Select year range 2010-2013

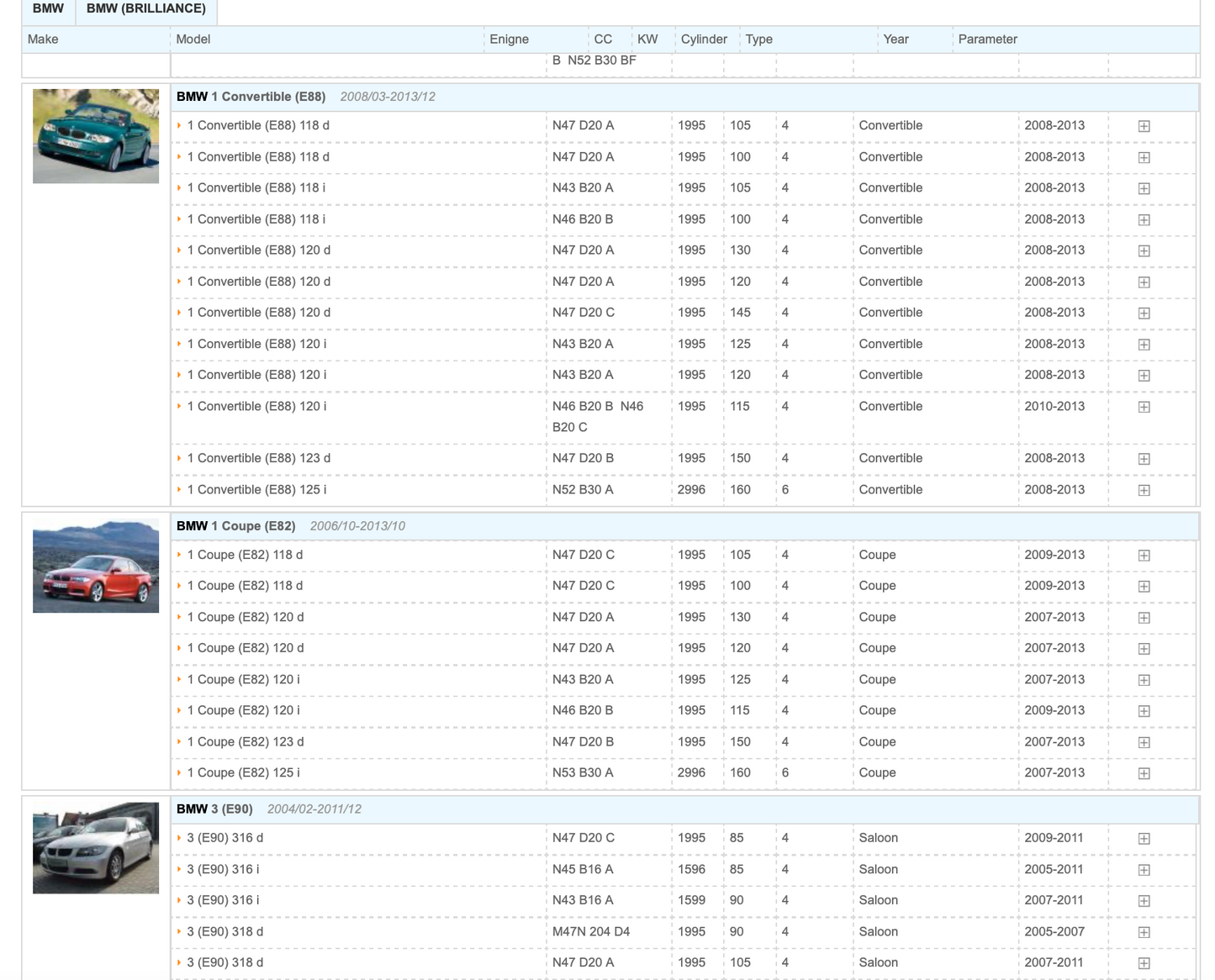point(1054,407)
